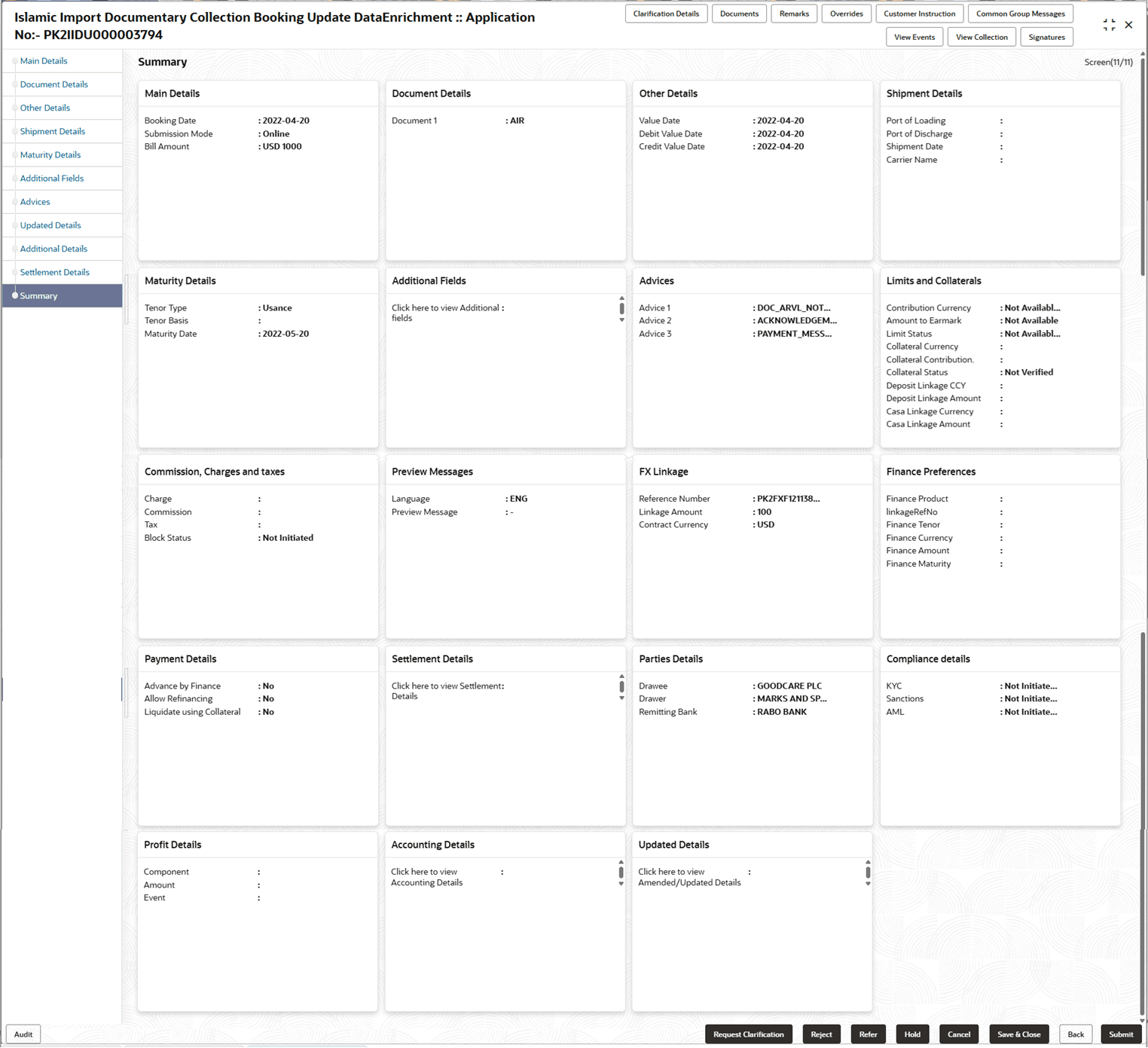Click the down chevron in Settlement Details tile
Image resolution: width=1148 pixels, height=1048 pixels.
point(621,697)
